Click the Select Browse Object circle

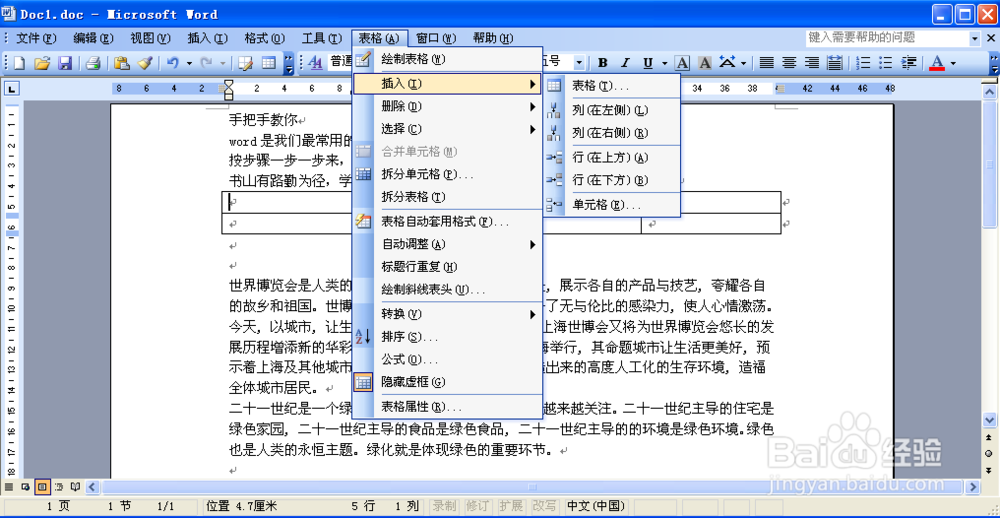(x=989, y=453)
